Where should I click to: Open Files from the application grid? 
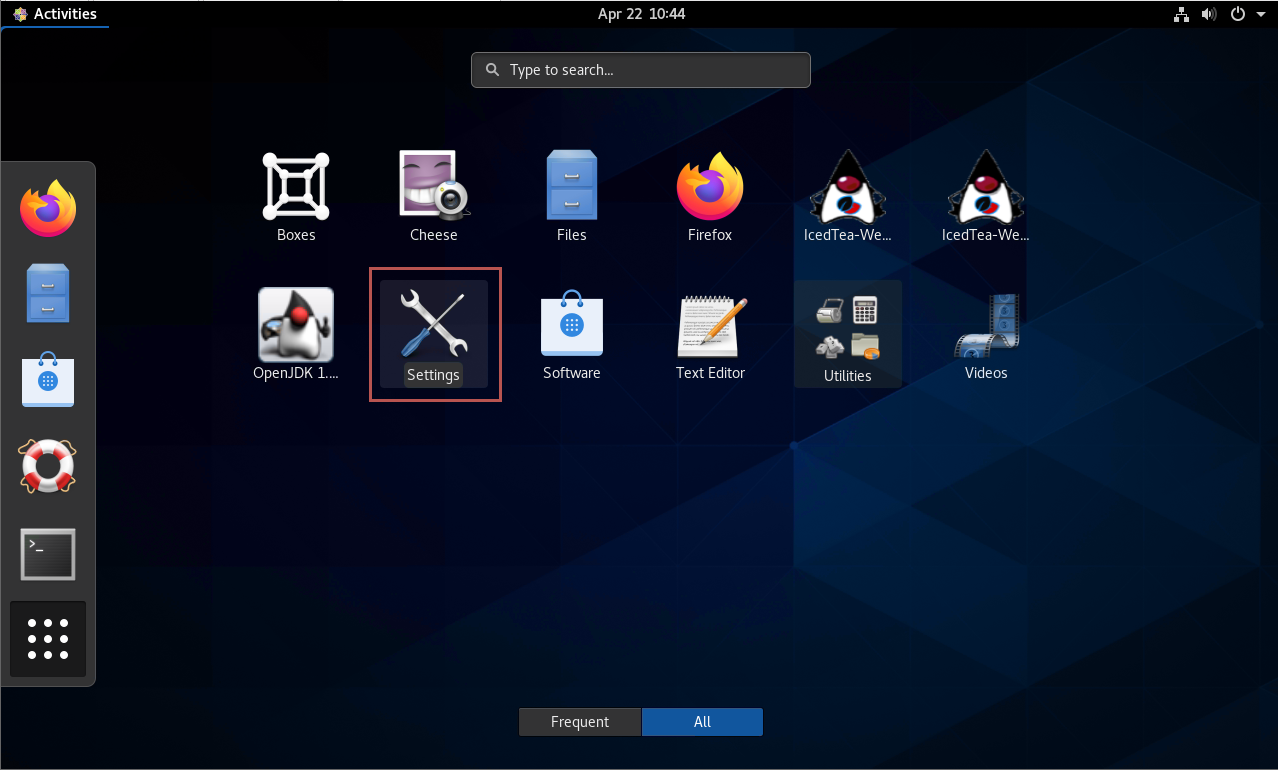click(x=572, y=196)
